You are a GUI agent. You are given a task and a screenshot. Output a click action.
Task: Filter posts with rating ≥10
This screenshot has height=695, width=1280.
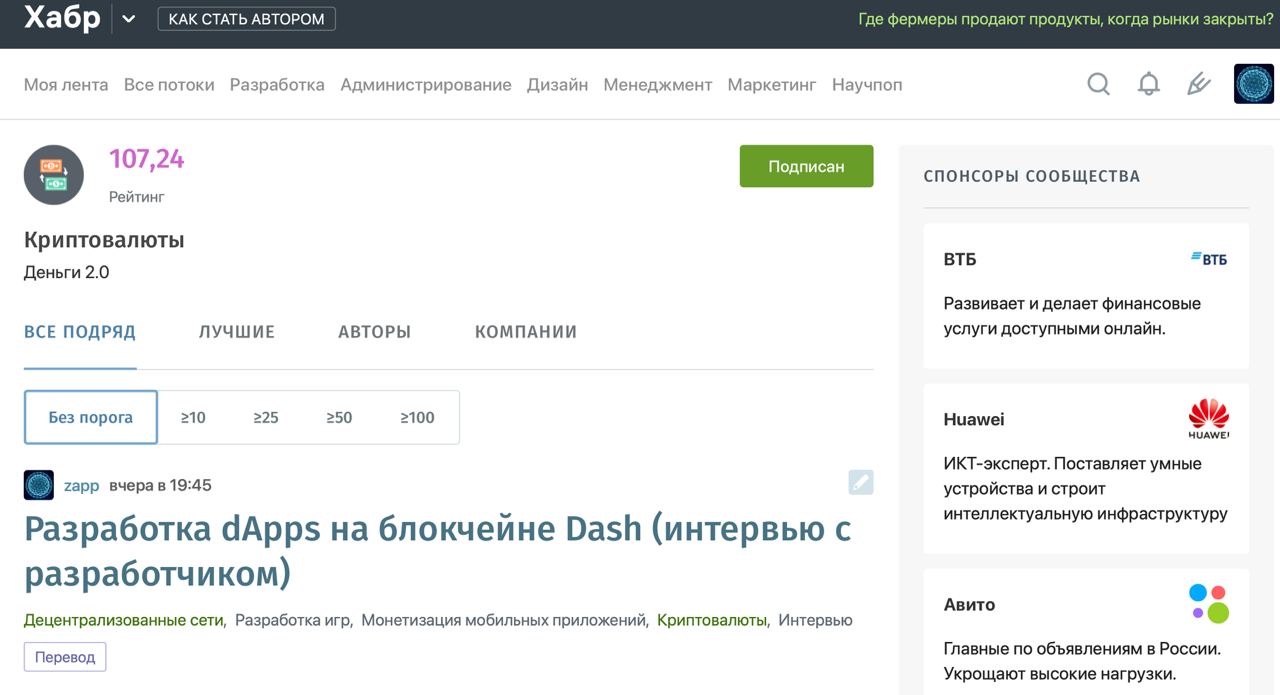193,417
